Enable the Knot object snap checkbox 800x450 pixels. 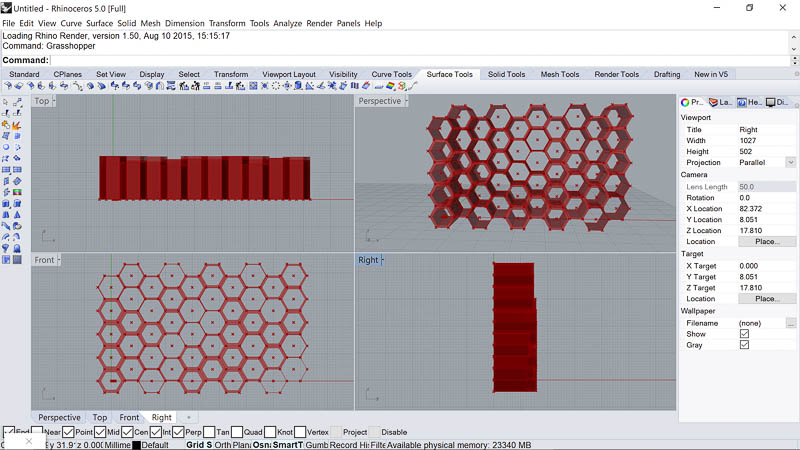pos(270,432)
